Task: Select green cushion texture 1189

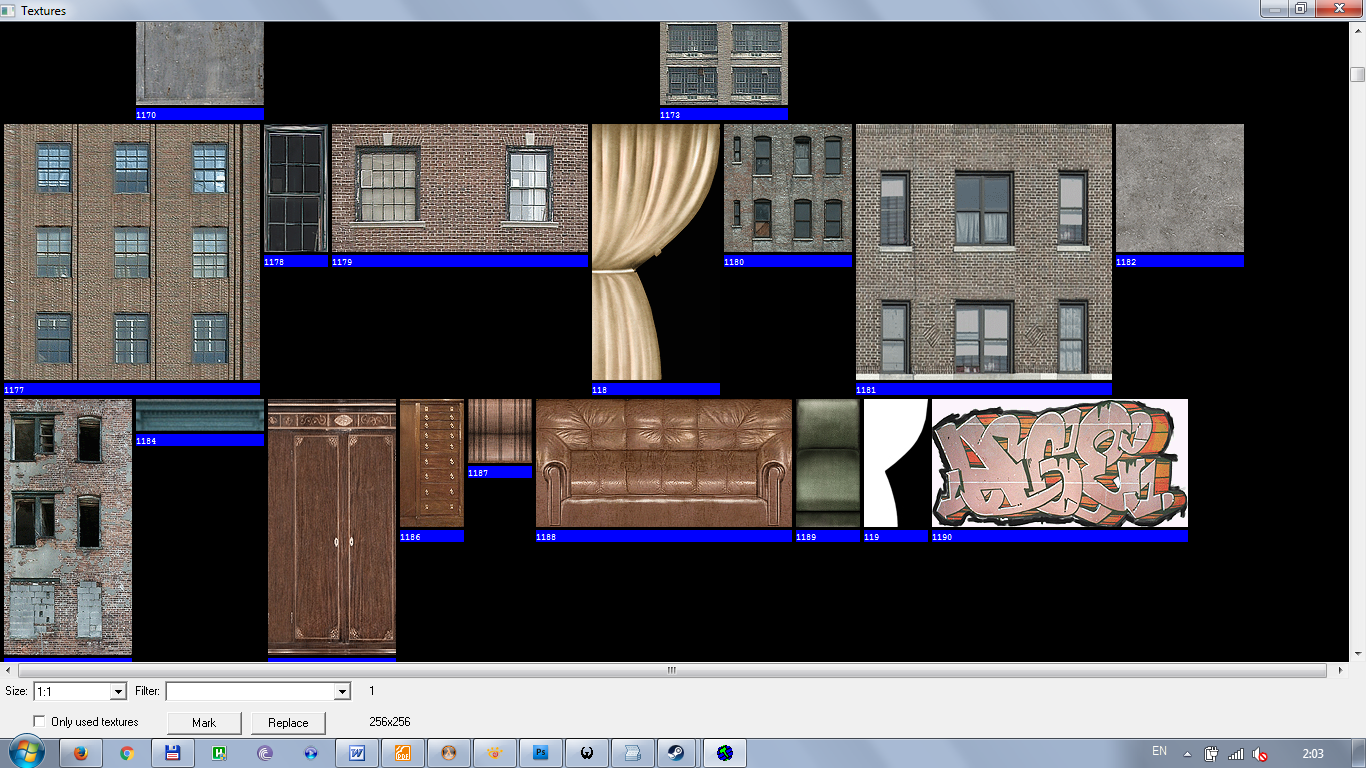Action: click(828, 463)
